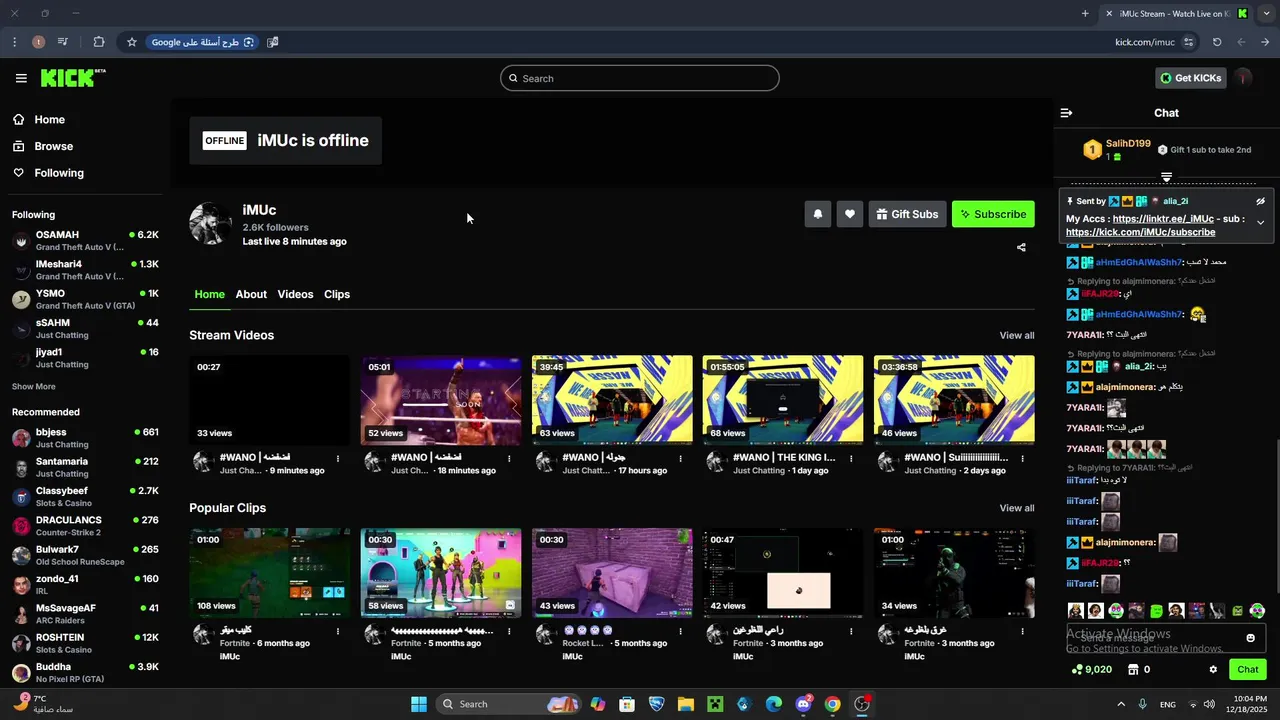
Task: Open options for the 58 views clip
Action: tap(509, 632)
